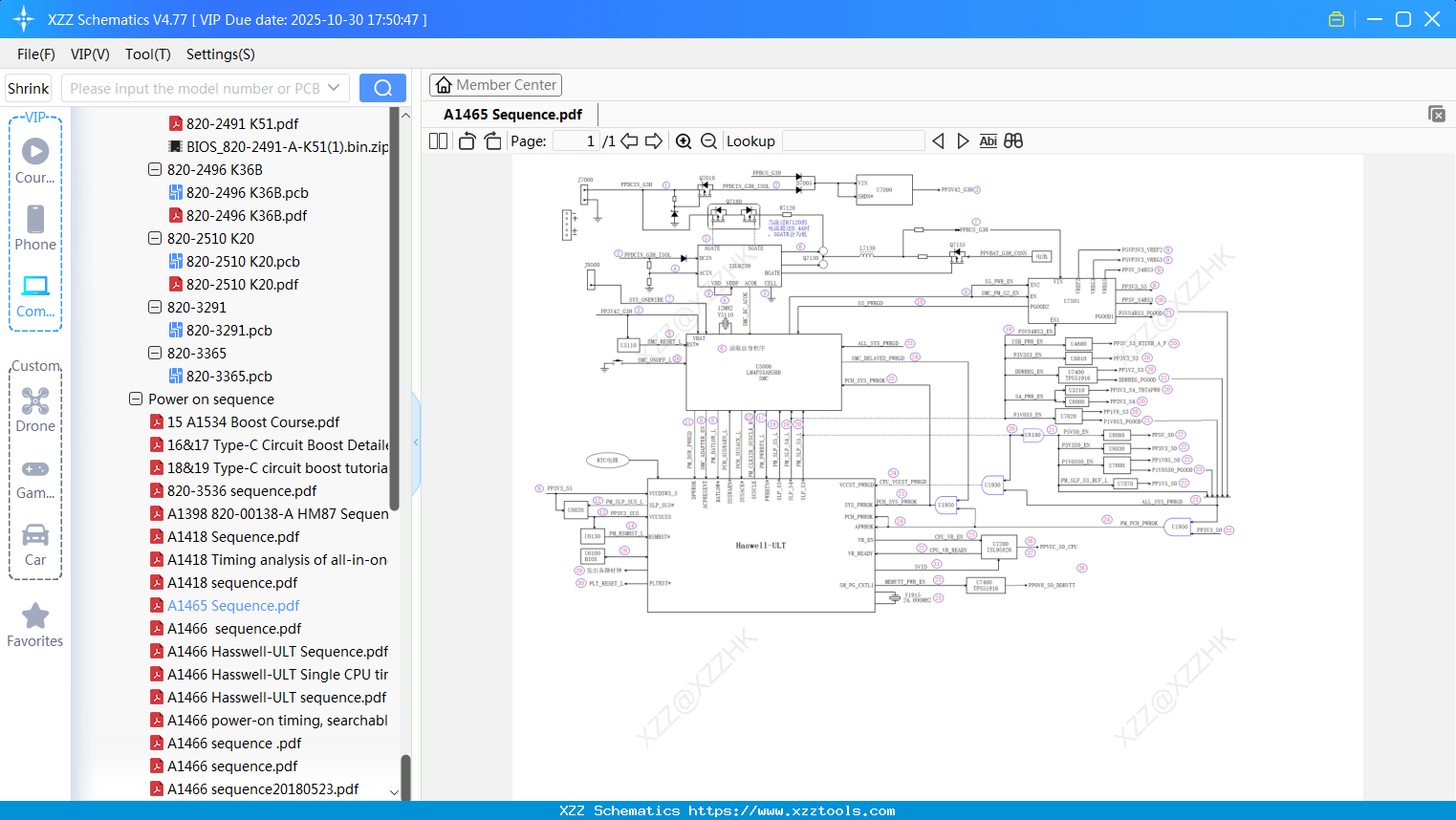The image size is (1456, 820).
Task: Rotate the page counterclockwise
Action: pos(467,140)
